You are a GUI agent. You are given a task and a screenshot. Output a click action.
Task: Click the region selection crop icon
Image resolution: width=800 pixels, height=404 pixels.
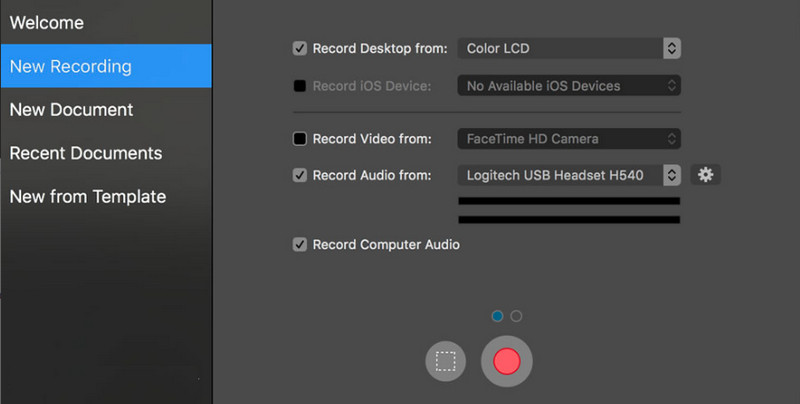(446, 361)
